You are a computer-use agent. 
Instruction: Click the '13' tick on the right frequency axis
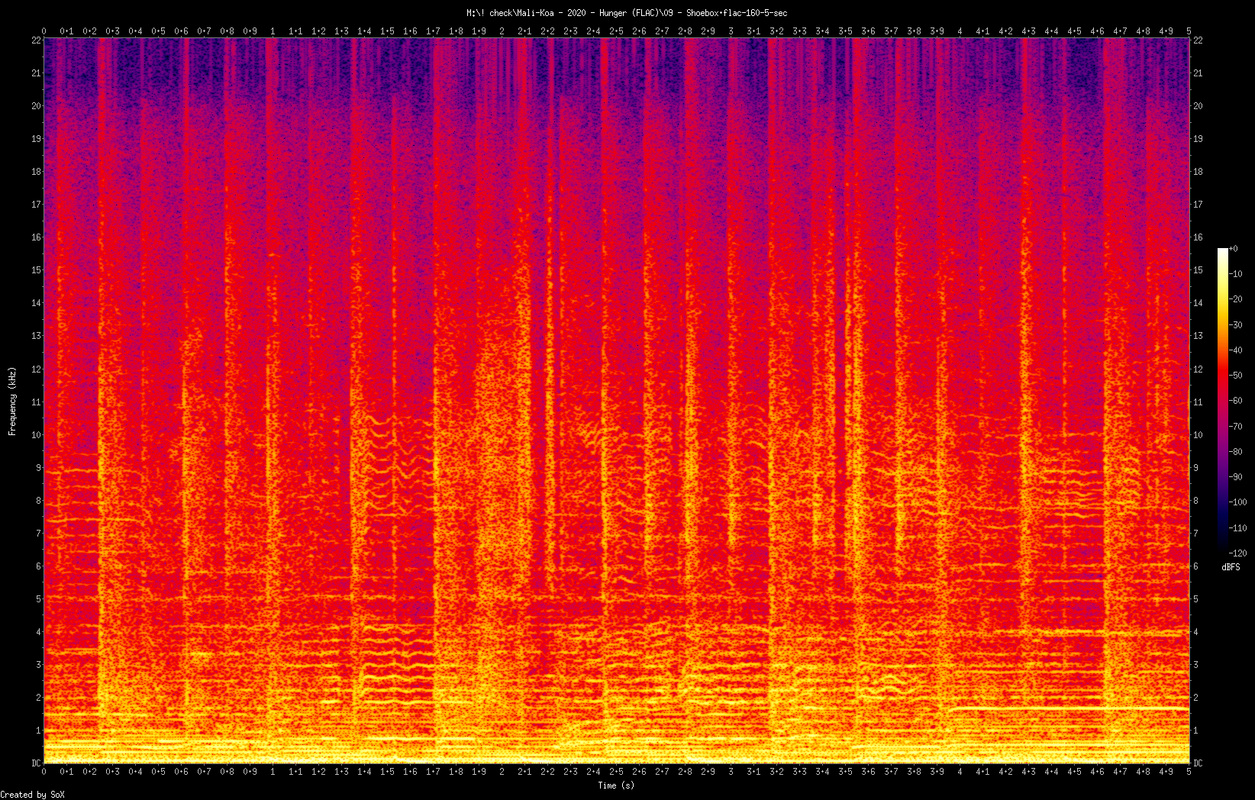pyautogui.click(x=1197, y=336)
